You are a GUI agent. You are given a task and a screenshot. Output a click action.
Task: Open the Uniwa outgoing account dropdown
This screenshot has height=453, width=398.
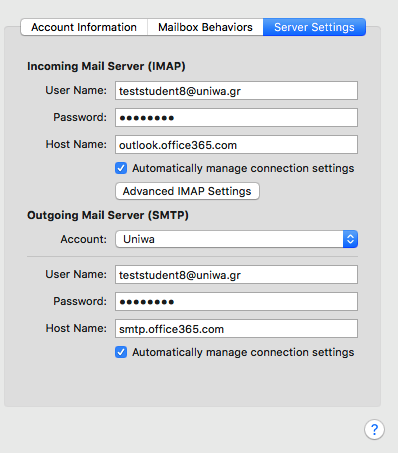point(236,239)
